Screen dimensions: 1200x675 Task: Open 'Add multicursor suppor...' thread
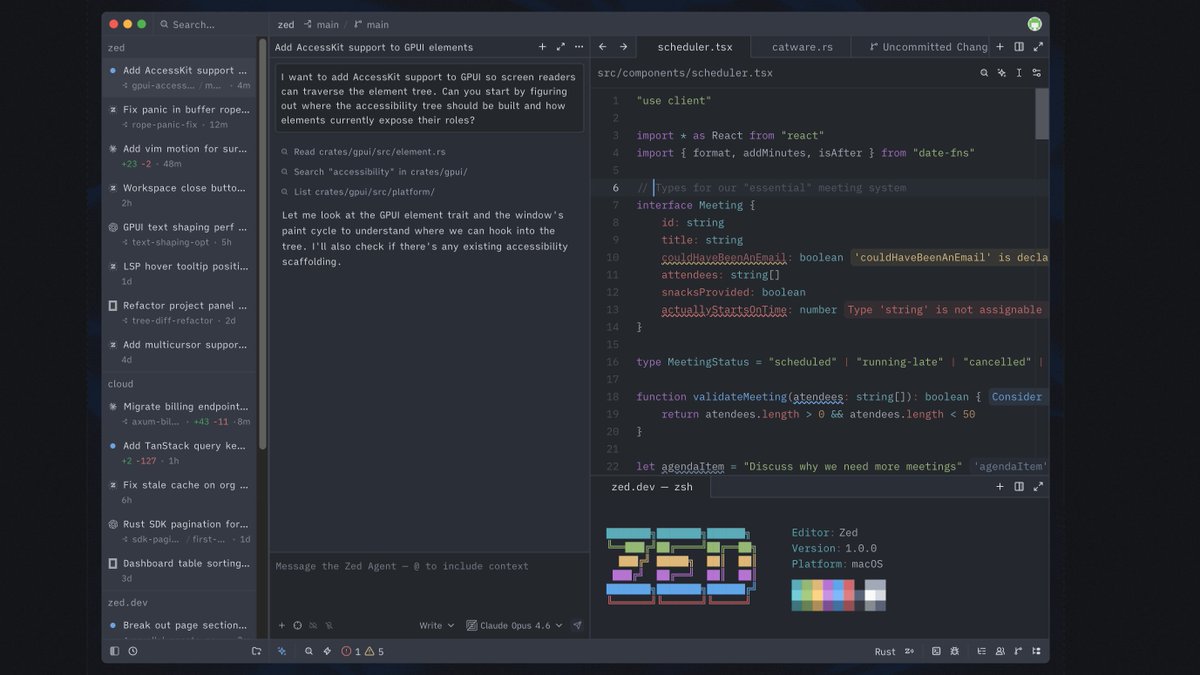coord(179,352)
